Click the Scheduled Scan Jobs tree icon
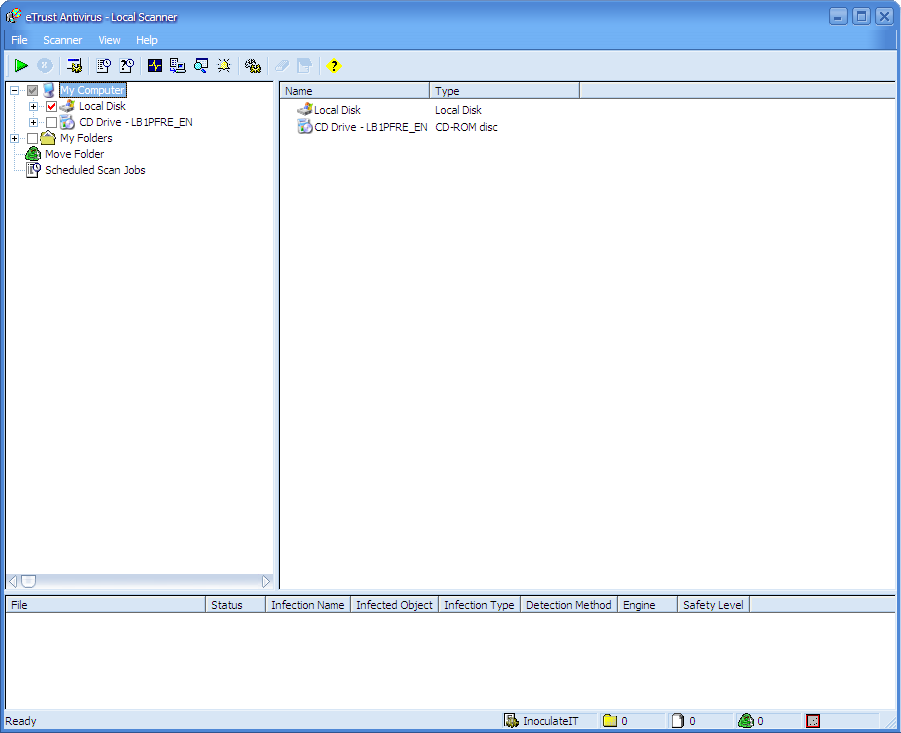The image size is (901, 733). 33,170
